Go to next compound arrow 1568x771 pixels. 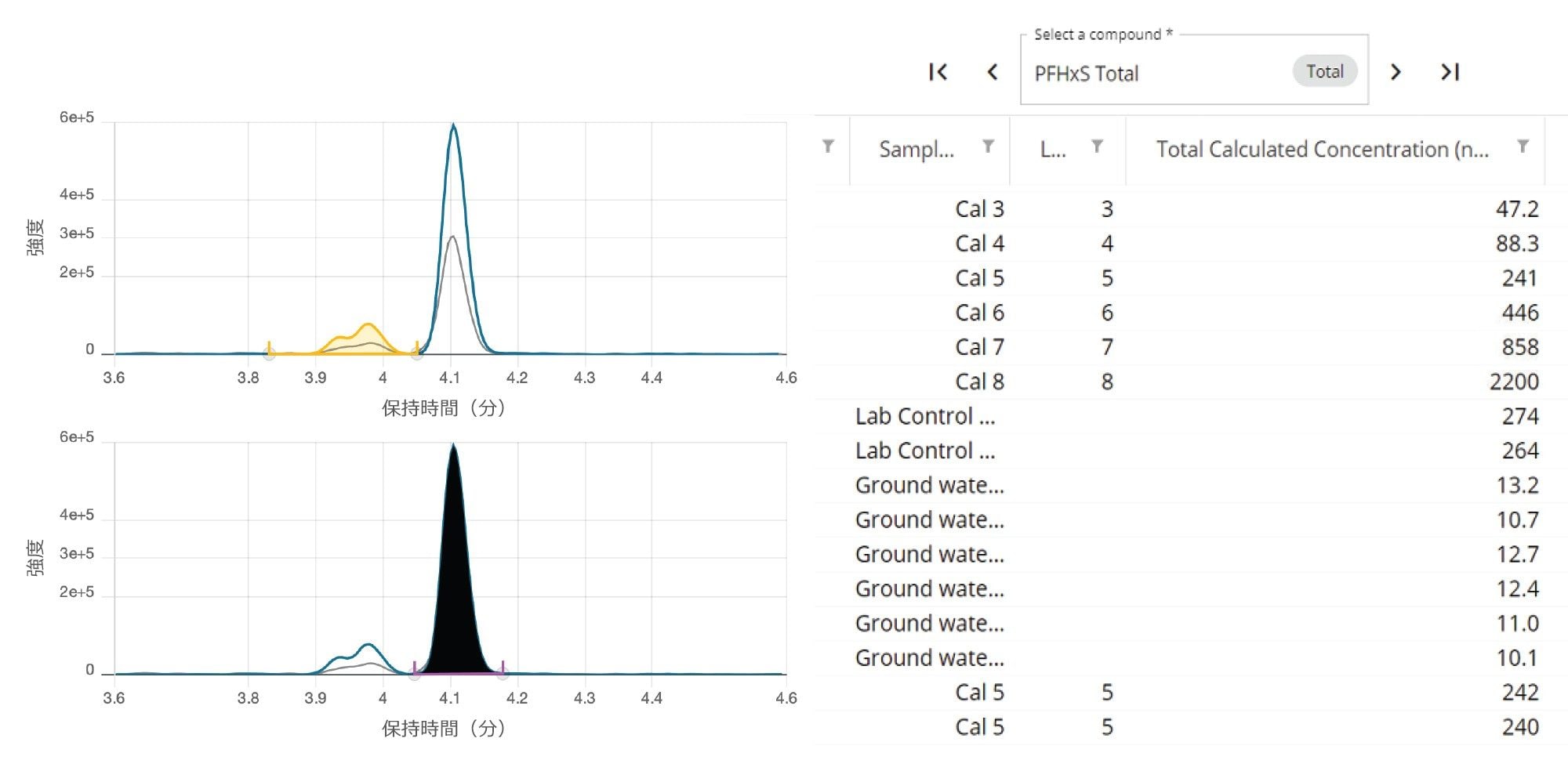pyautogui.click(x=1396, y=72)
